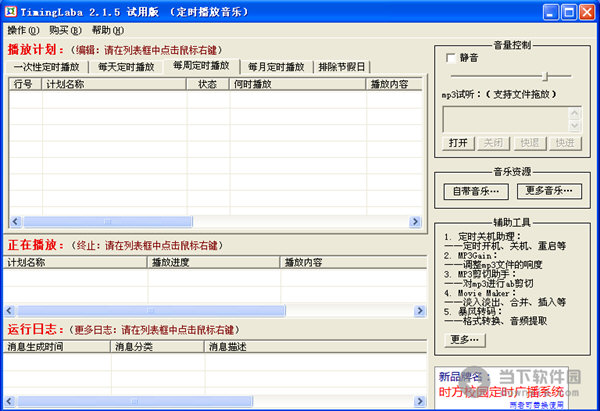This screenshot has width=600, height=411.
Task: Click schedule list right scroll arrow
Action: point(415,222)
